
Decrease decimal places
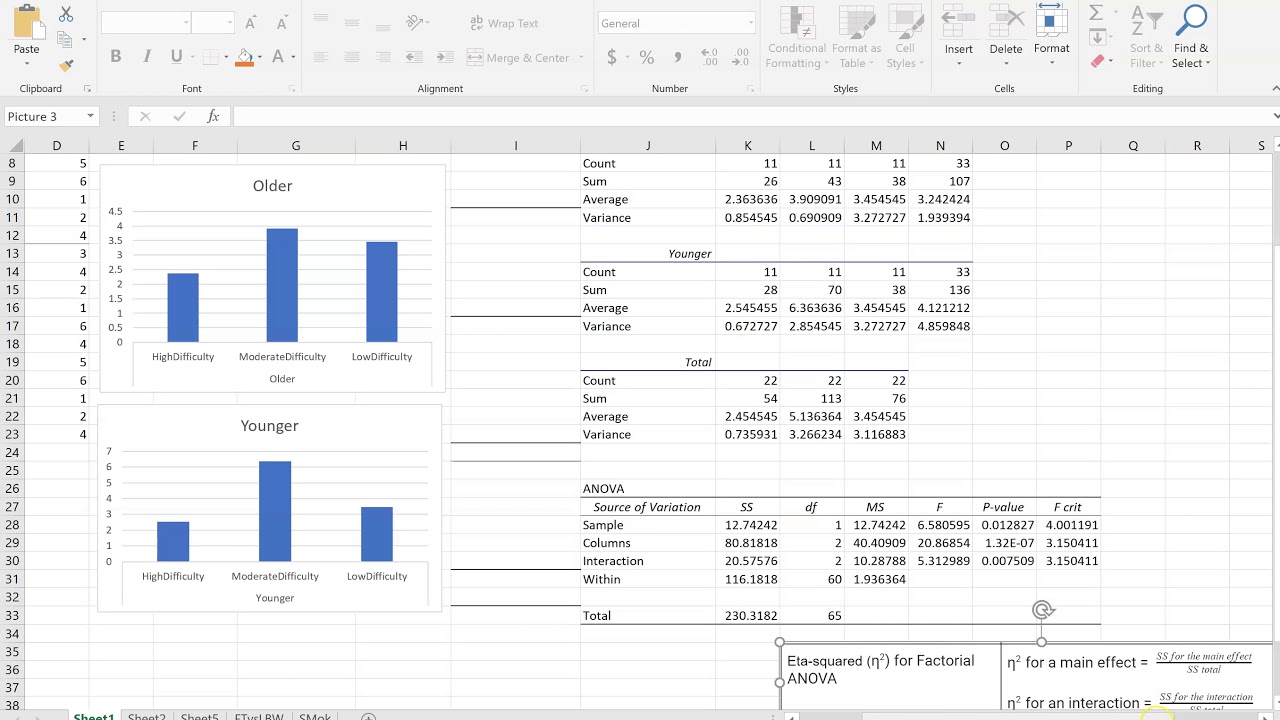pos(740,57)
